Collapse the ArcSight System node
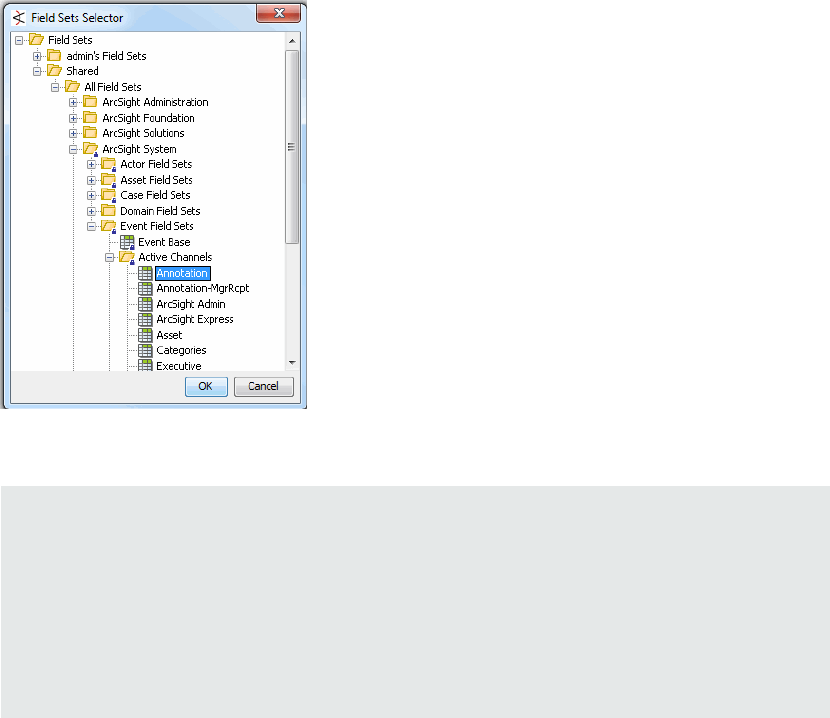 pos(73,149)
